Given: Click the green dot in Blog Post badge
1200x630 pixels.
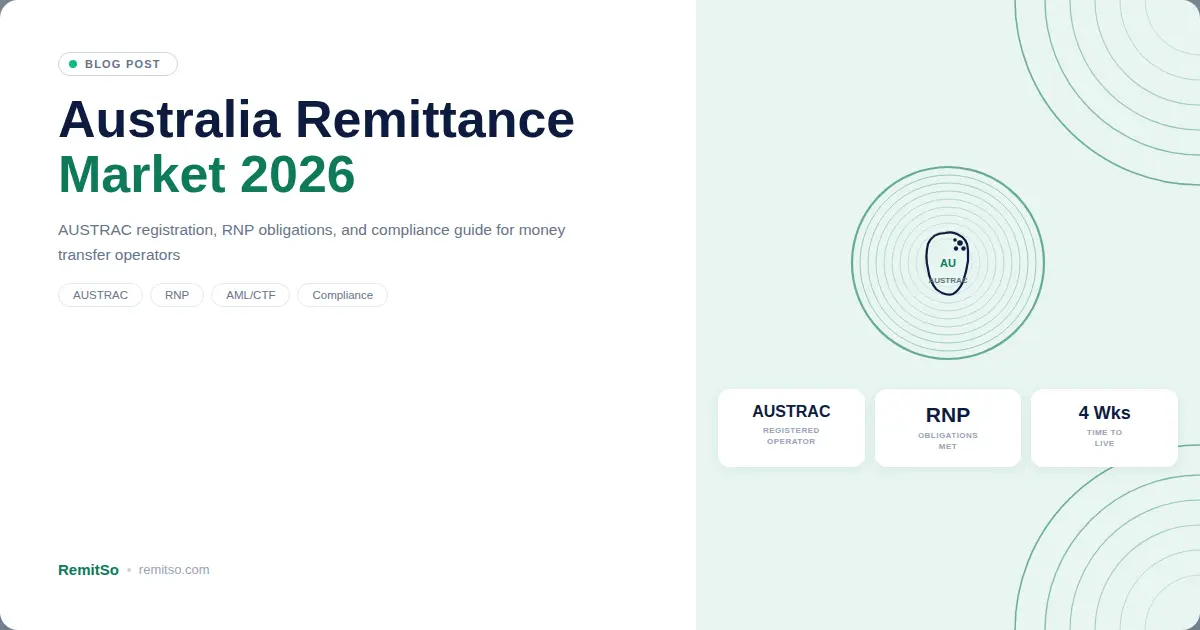Looking at the screenshot, I should (x=73, y=64).
